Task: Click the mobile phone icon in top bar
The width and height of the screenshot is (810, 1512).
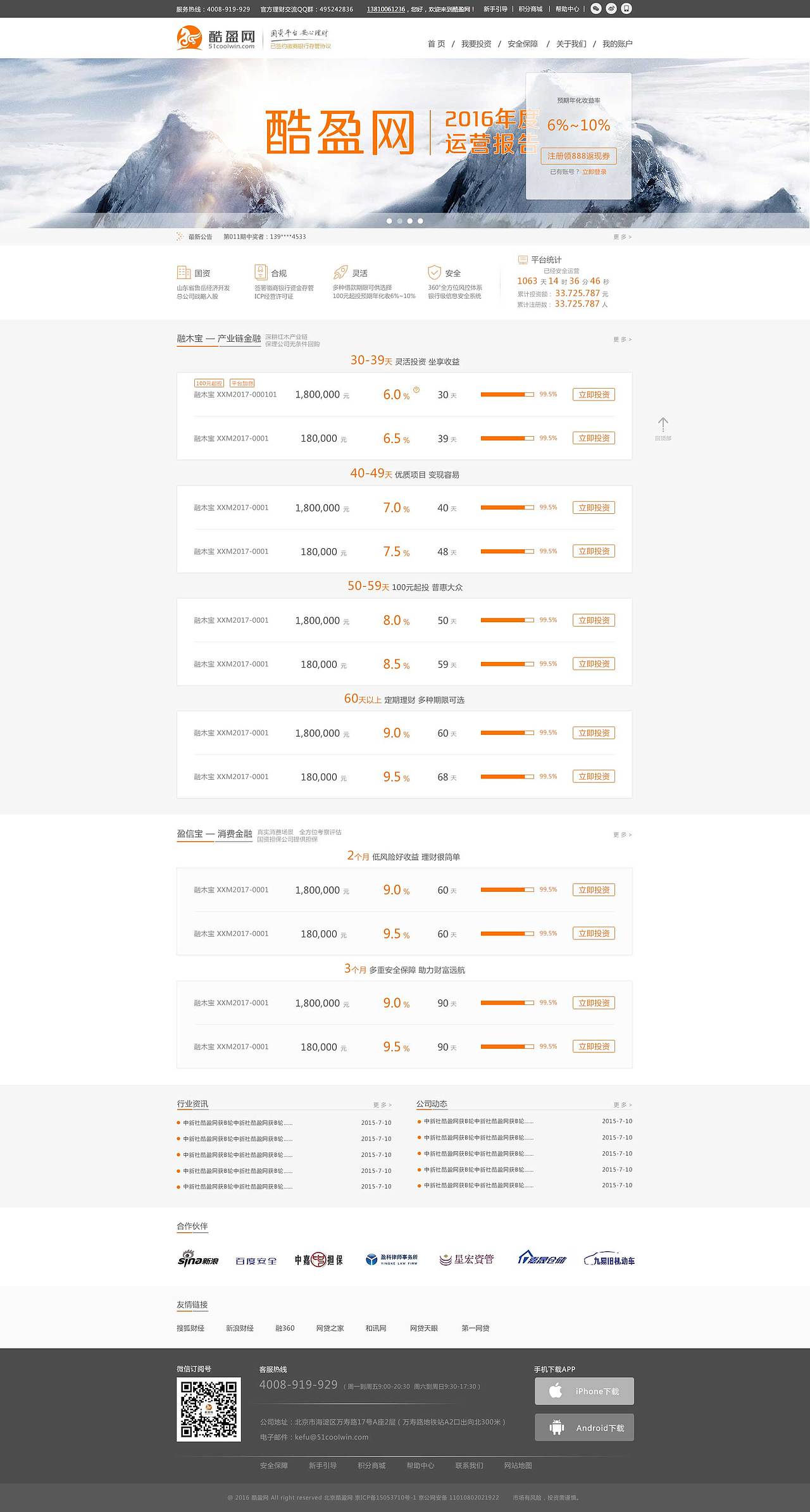Action: click(x=626, y=9)
